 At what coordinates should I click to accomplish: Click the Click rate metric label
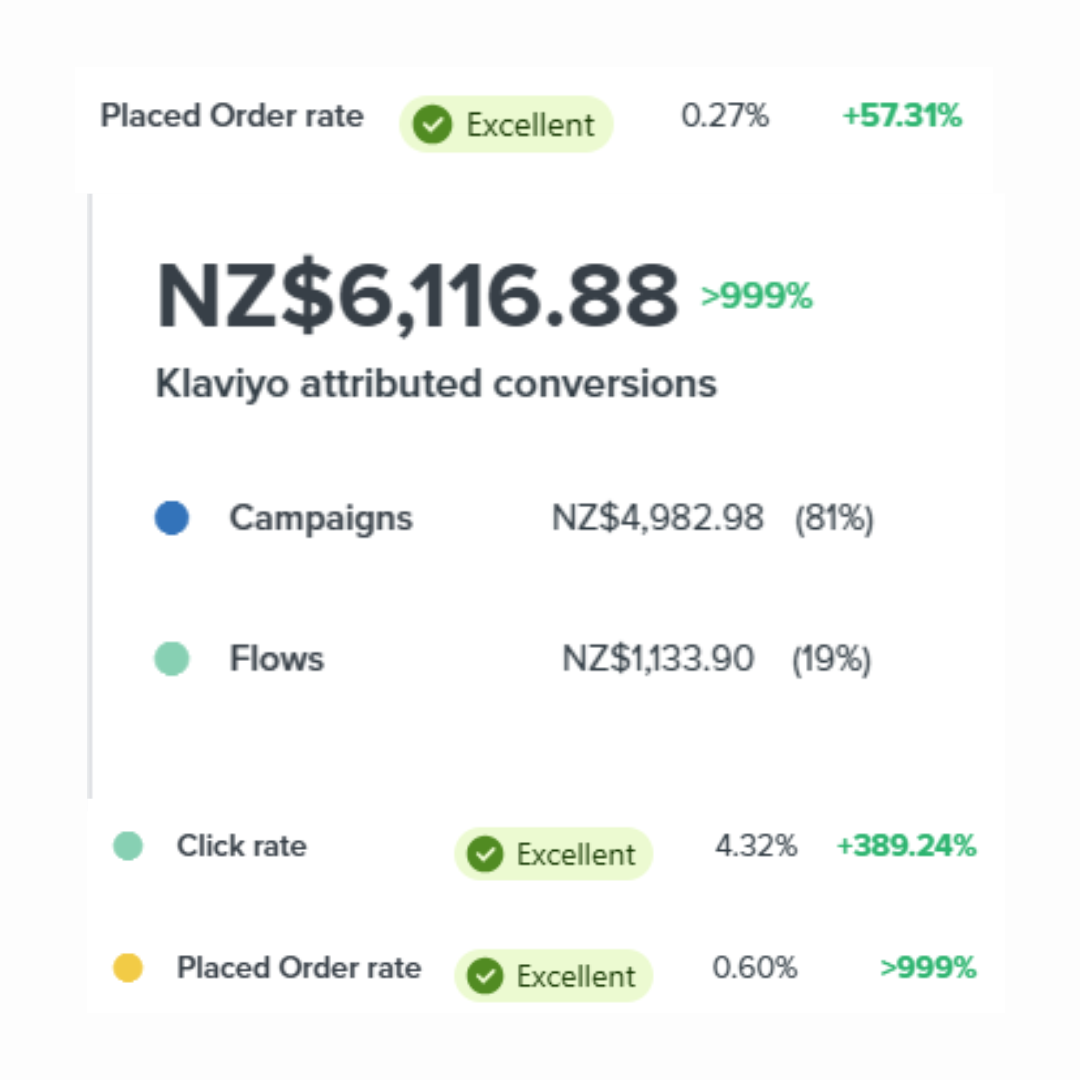coord(241,846)
